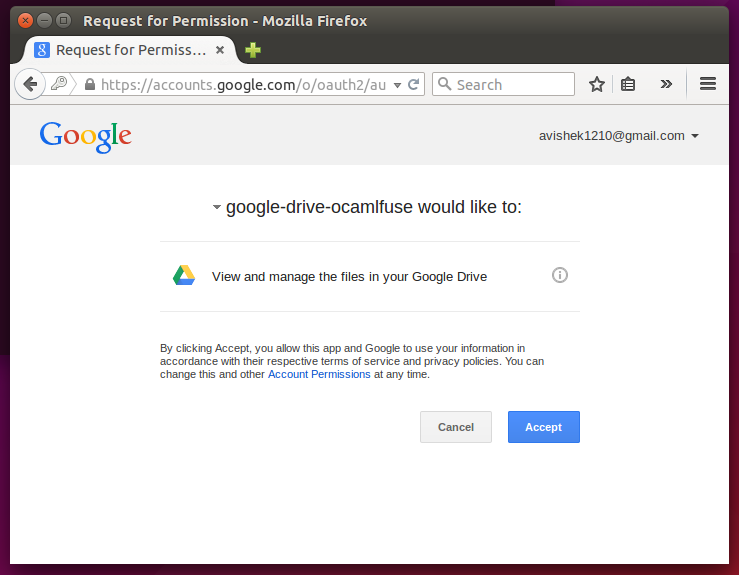Reload the page with the refresh icon
This screenshot has height=575, width=739.
point(413,85)
